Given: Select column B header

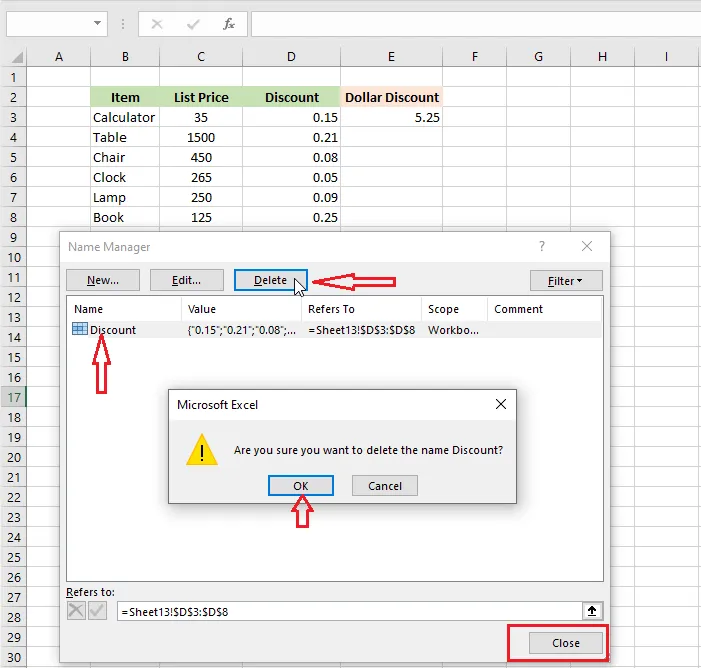Looking at the screenshot, I should pyautogui.click(x=125, y=57).
